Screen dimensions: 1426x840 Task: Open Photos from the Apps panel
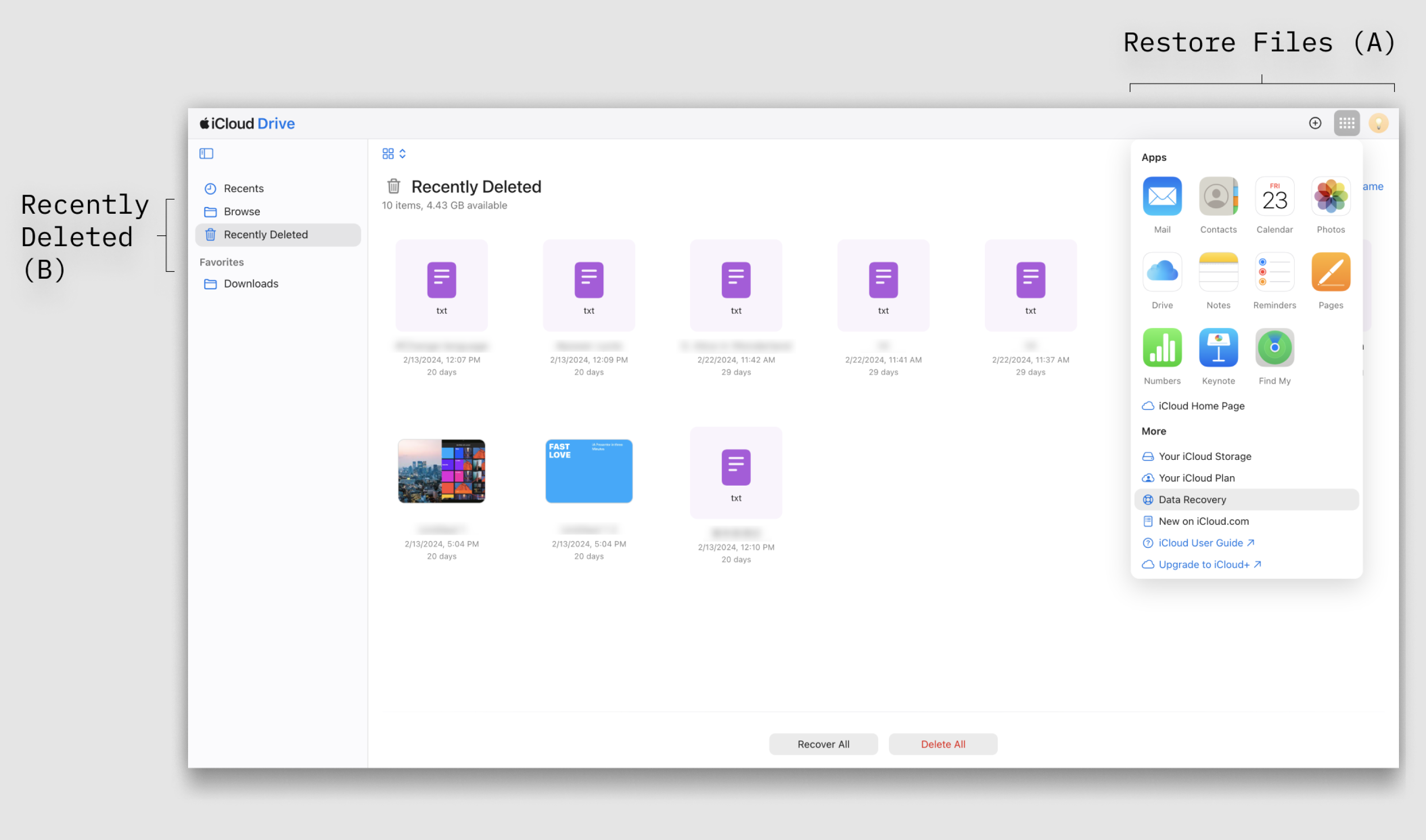tap(1330, 197)
